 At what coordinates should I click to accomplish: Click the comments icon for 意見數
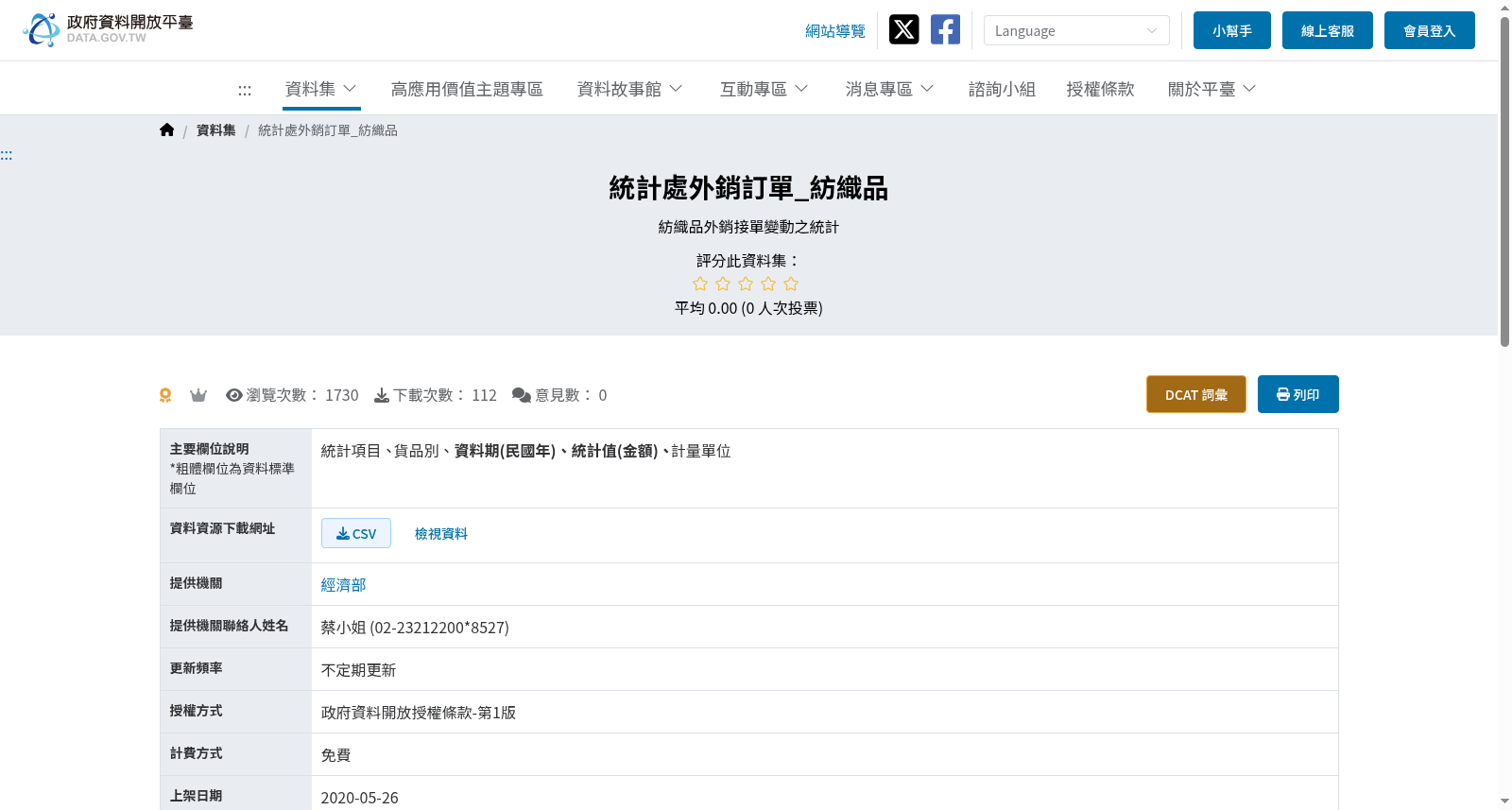click(522, 395)
